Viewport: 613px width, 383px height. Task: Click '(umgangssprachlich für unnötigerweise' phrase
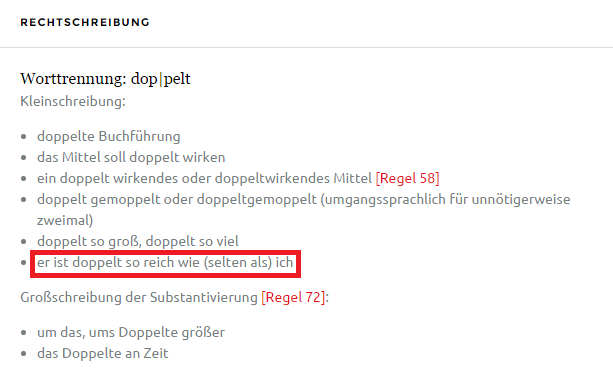click(x=445, y=200)
